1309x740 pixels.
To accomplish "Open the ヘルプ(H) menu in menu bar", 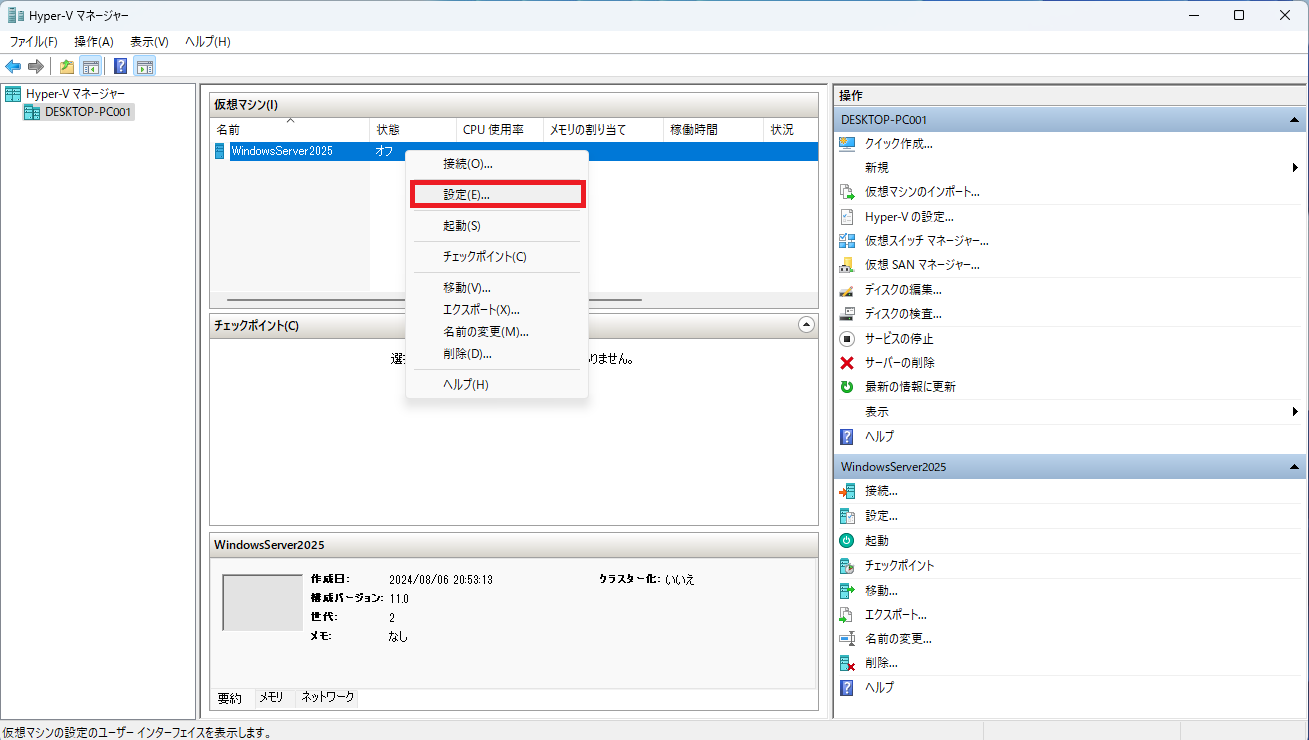I will tap(208, 41).
